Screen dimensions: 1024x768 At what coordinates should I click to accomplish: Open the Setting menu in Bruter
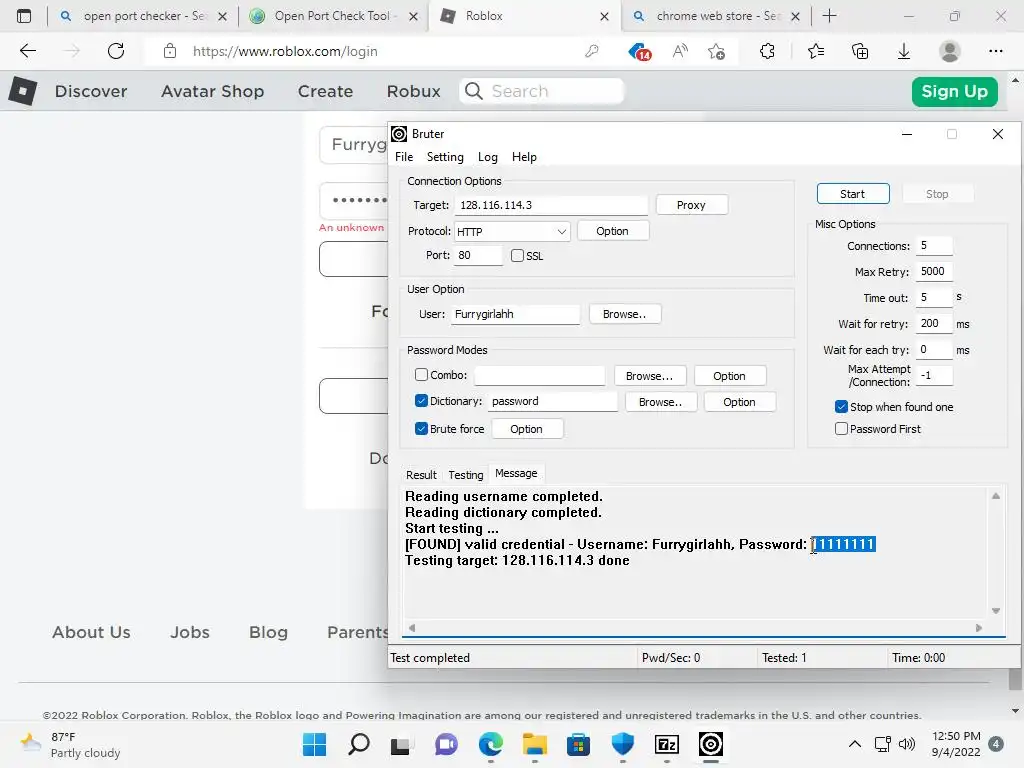tap(445, 157)
